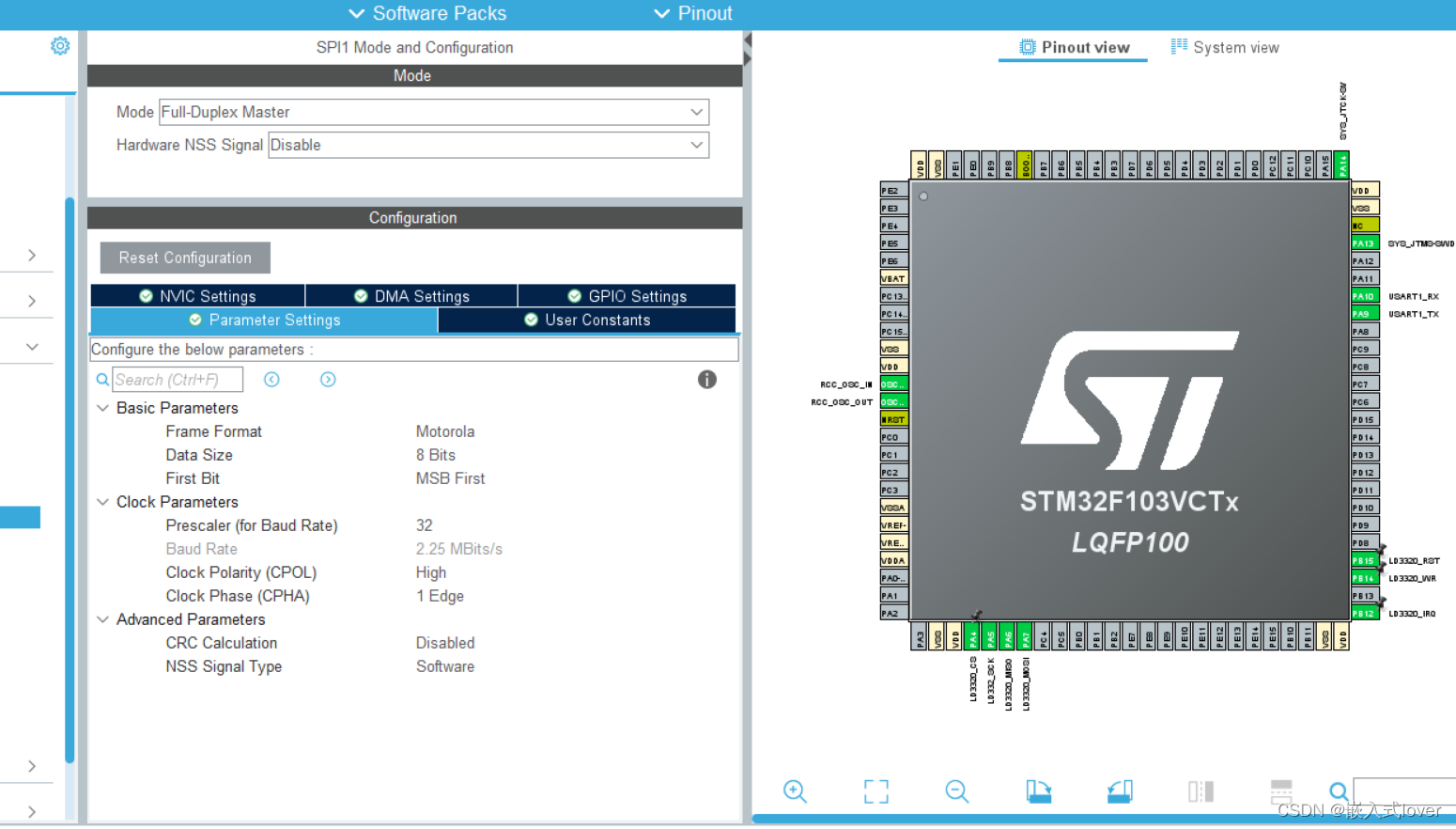Click the Prescaler value 32

[x=425, y=525]
